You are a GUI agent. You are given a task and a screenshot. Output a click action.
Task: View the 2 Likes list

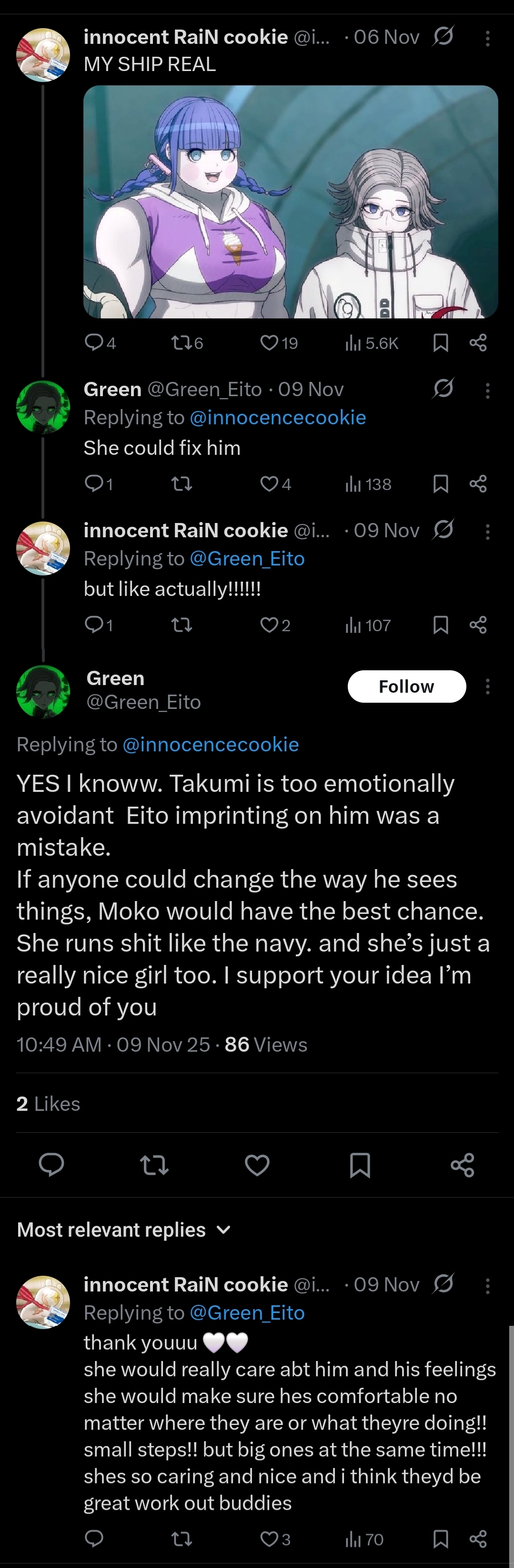tap(49, 1104)
